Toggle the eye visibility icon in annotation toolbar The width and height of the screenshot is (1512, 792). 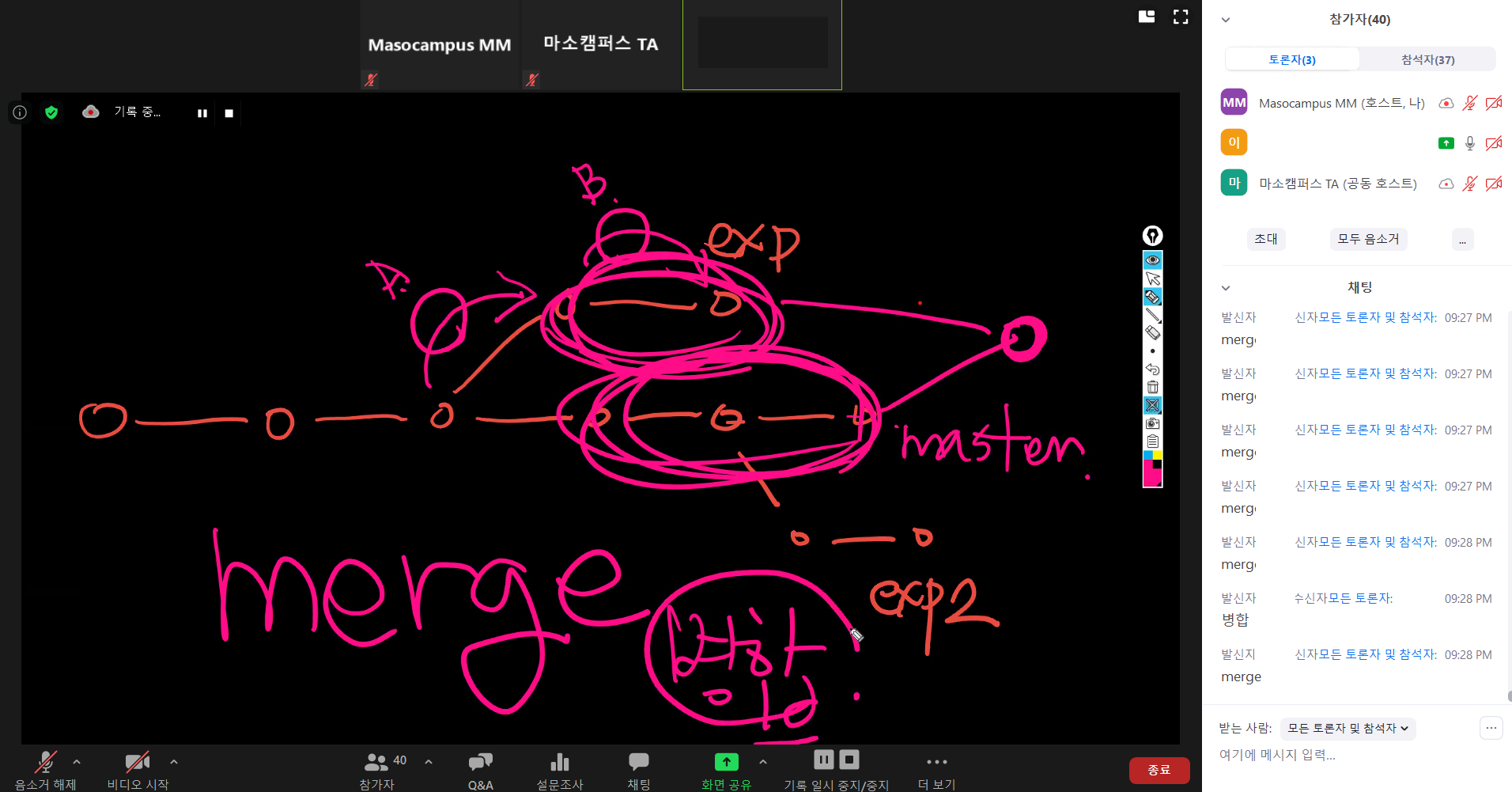[1152, 260]
